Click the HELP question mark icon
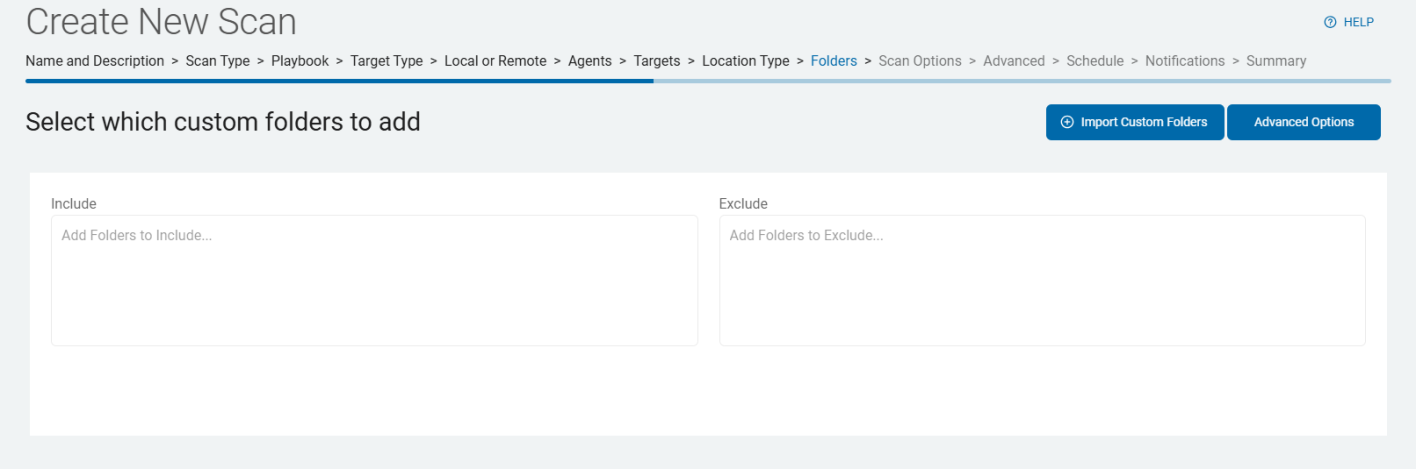The image size is (1416, 469). click(1330, 22)
